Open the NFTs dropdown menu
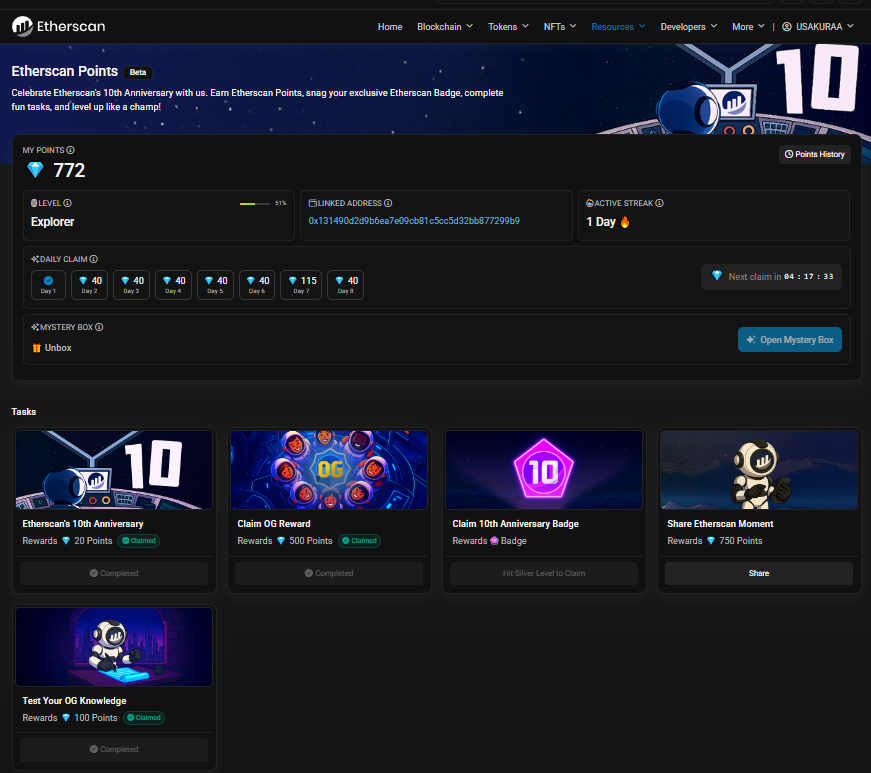The width and height of the screenshot is (871, 773). click(x=560, y=27)
